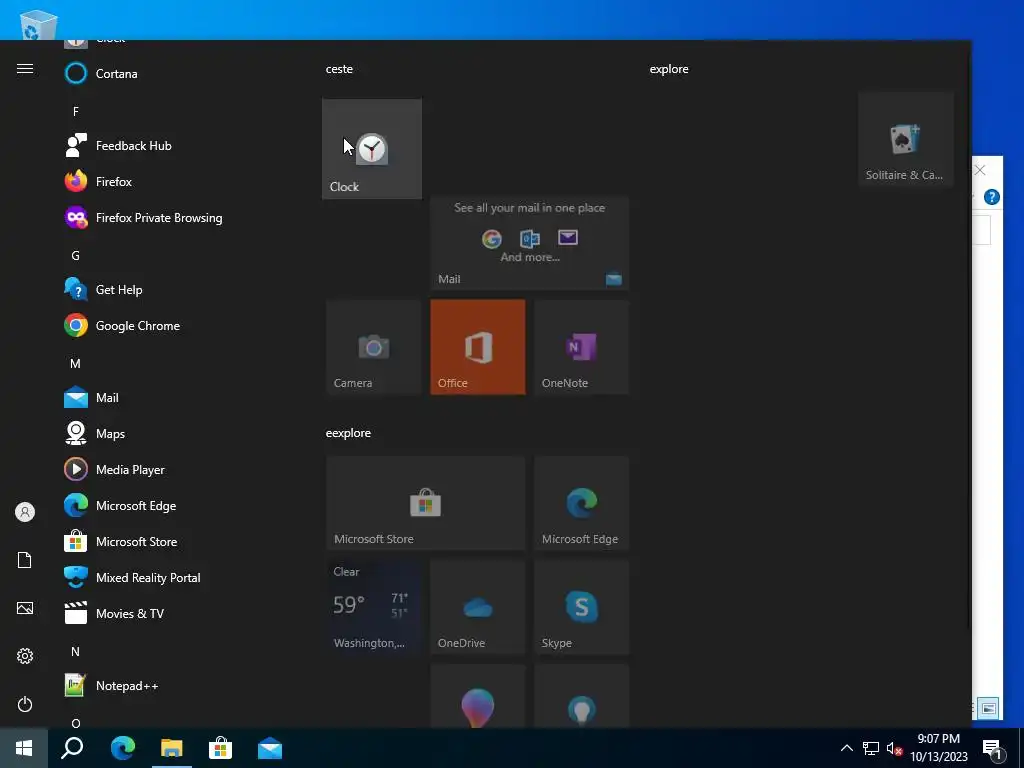The image size is (1024, 768).
Task: Open the OneNote tile
Action: click(581, 347)
